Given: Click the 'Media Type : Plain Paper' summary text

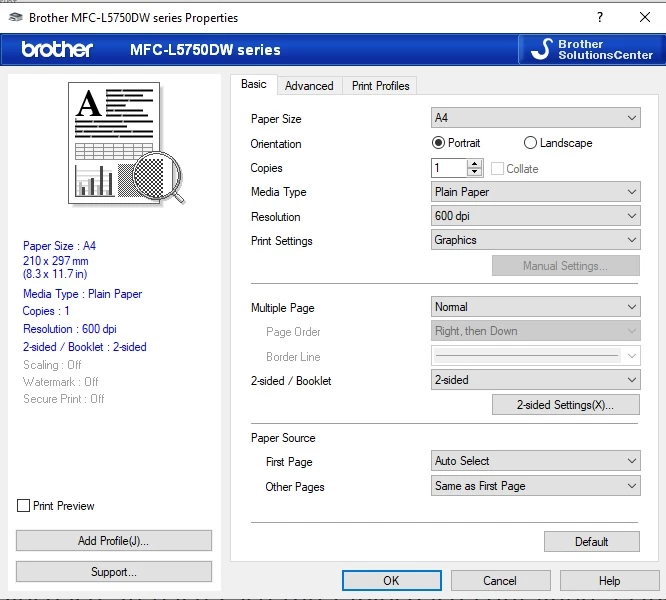Looking at the screenshot, I should (x=82, y=294).
